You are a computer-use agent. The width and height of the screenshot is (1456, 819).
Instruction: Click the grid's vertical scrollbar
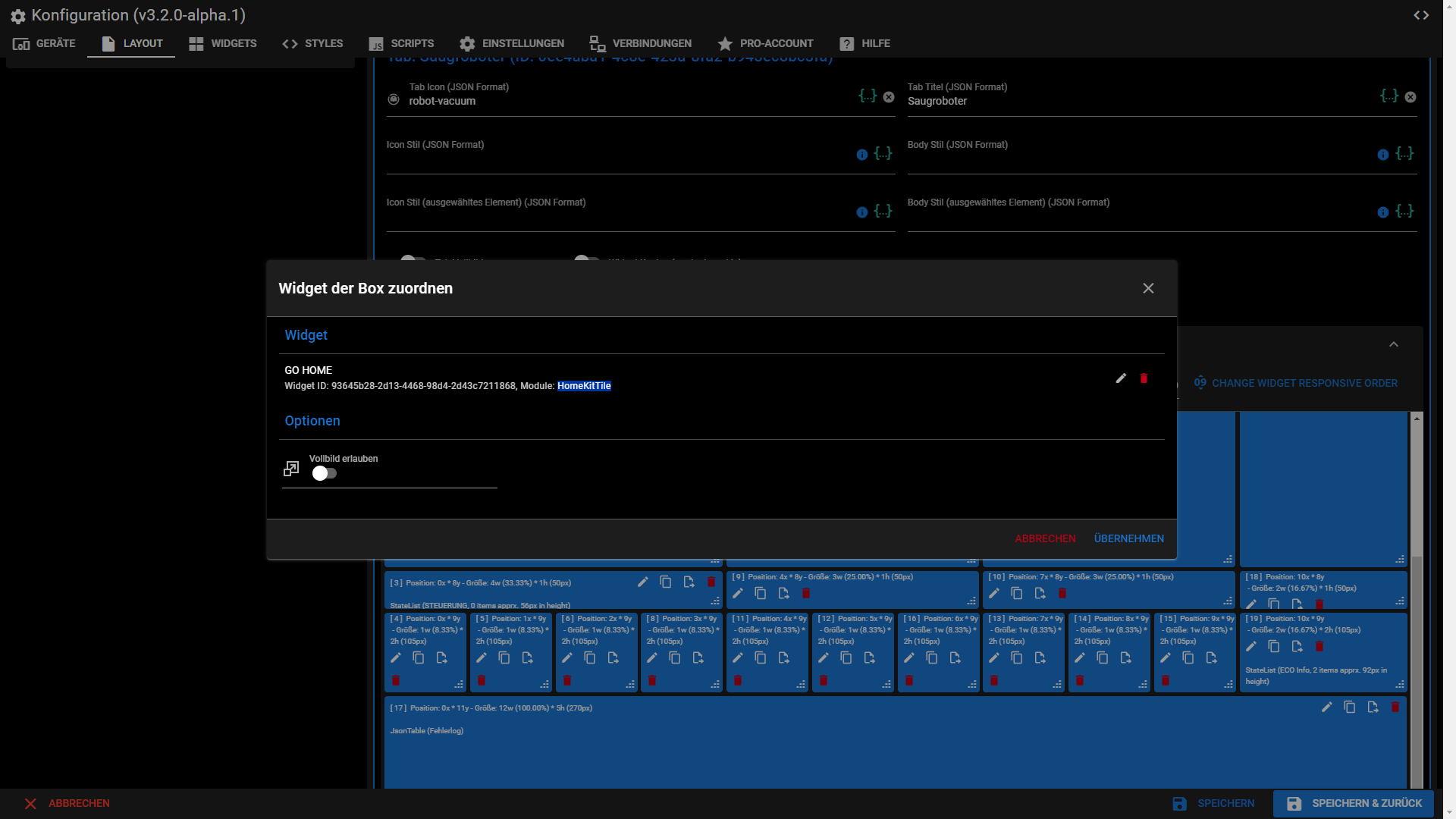click(x=1417, y=671)
